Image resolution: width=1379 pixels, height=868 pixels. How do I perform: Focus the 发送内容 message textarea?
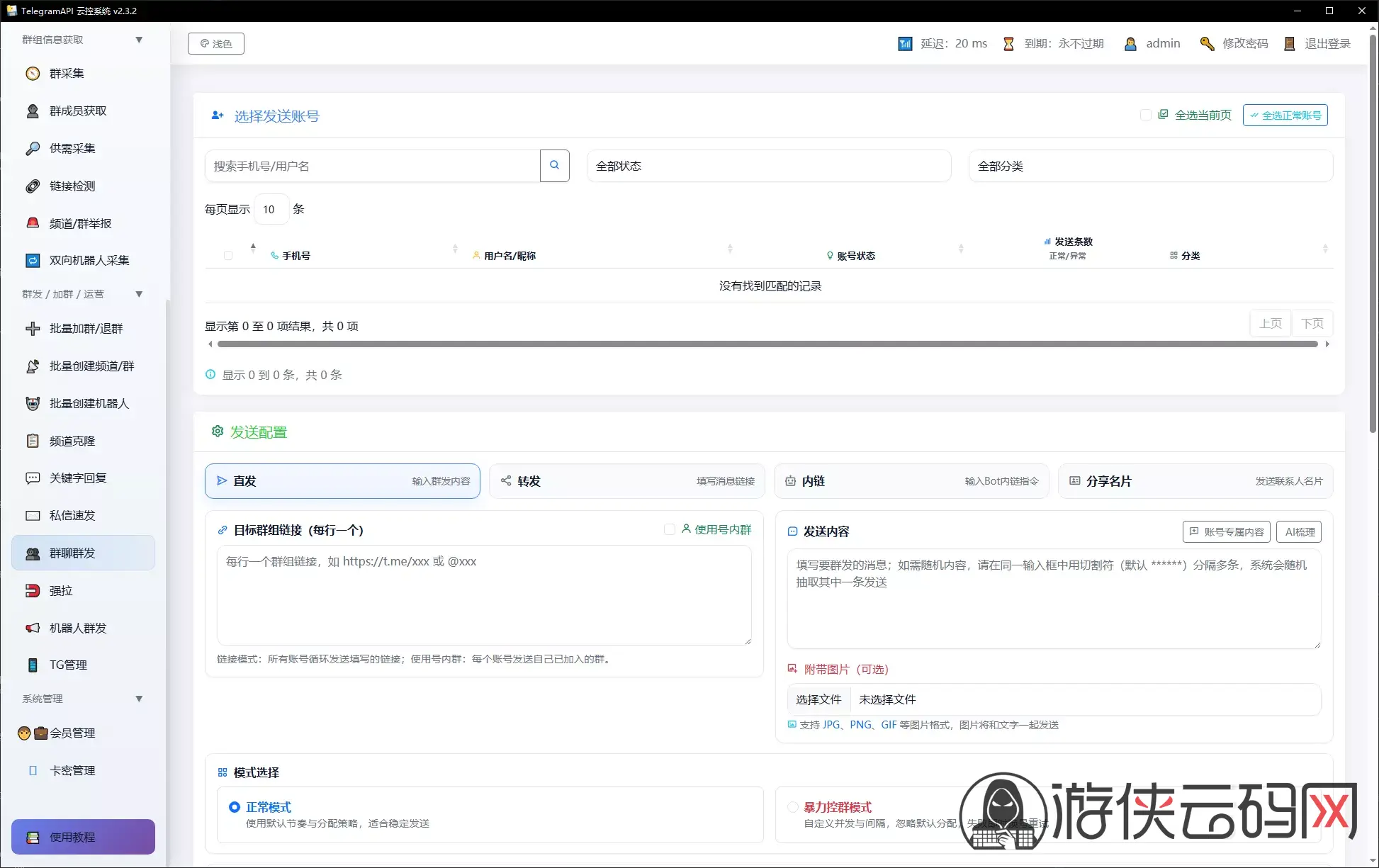tap(1054, 599)
